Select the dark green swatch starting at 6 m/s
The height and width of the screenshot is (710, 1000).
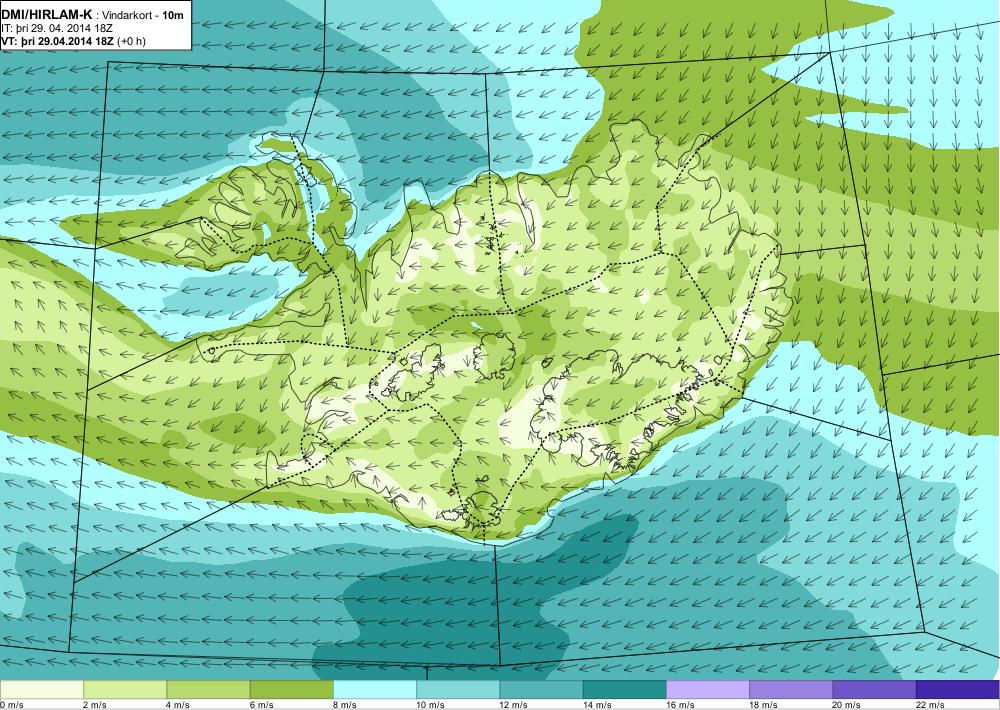point(291,690)
